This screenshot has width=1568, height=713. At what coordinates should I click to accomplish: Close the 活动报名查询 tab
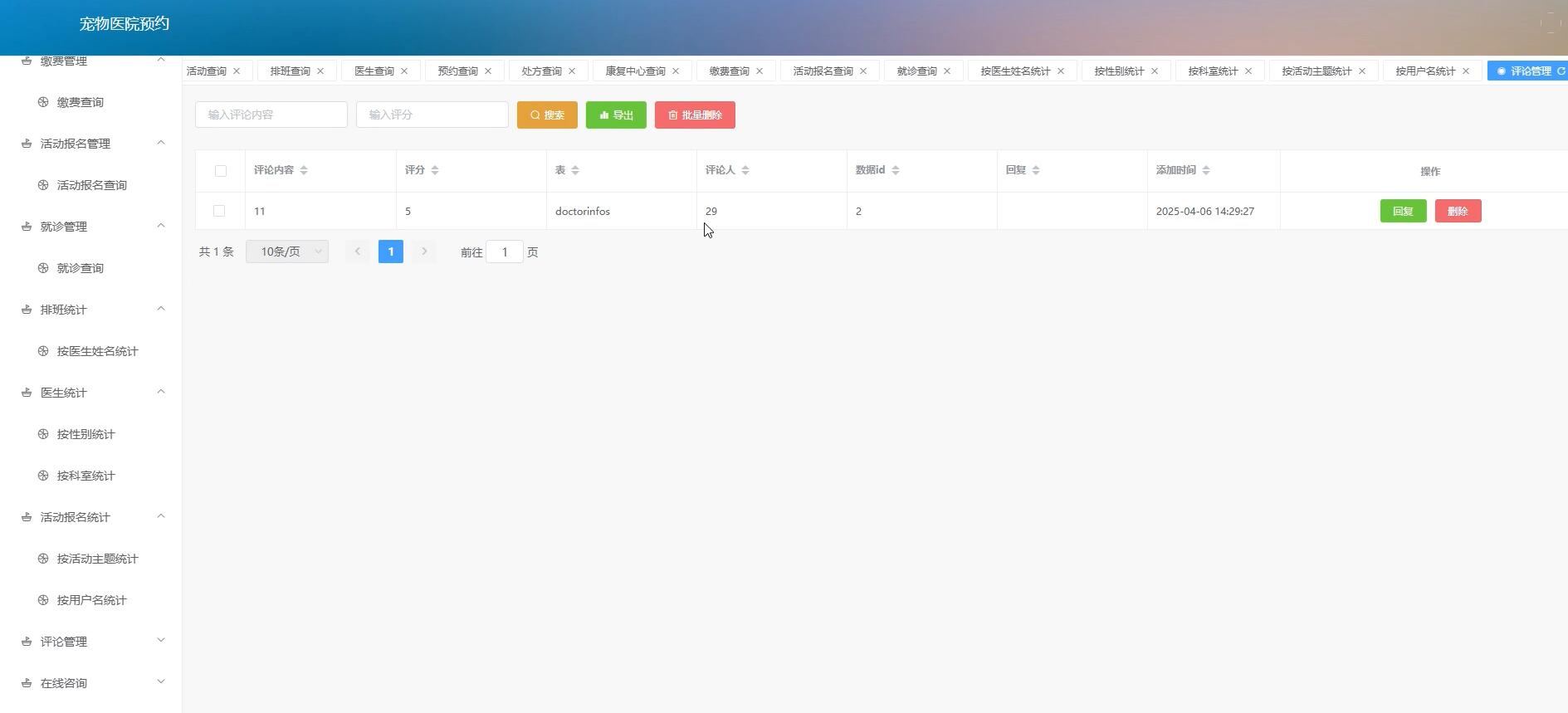click(x=863, y=71)
